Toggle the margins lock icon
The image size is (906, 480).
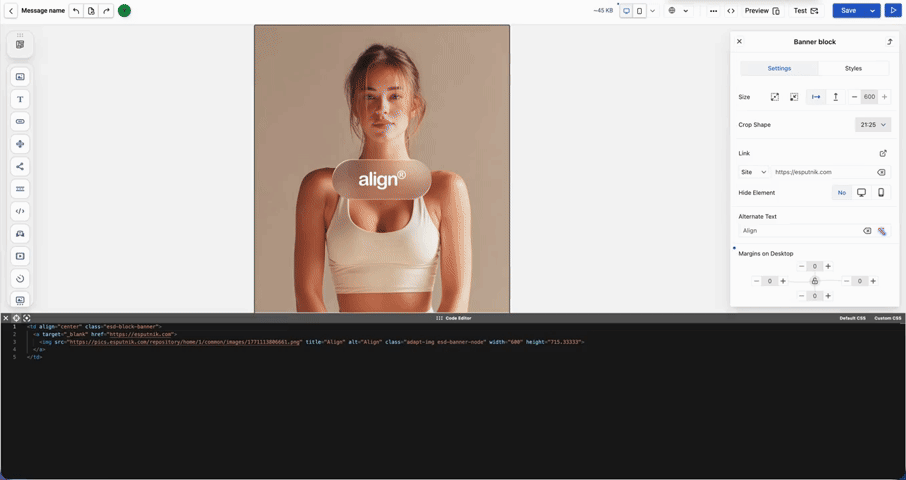coord(815,281)
